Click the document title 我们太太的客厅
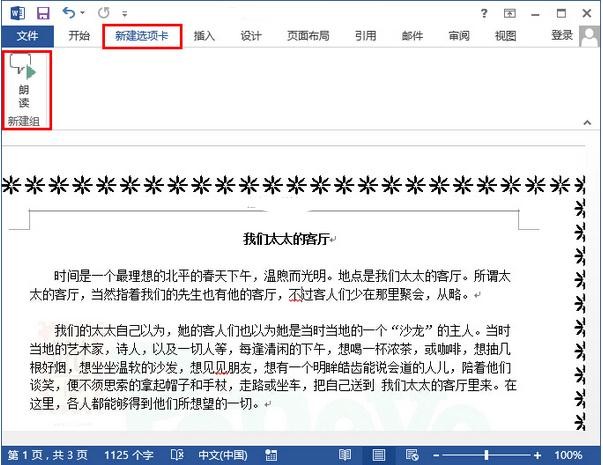 pos(286,239)
